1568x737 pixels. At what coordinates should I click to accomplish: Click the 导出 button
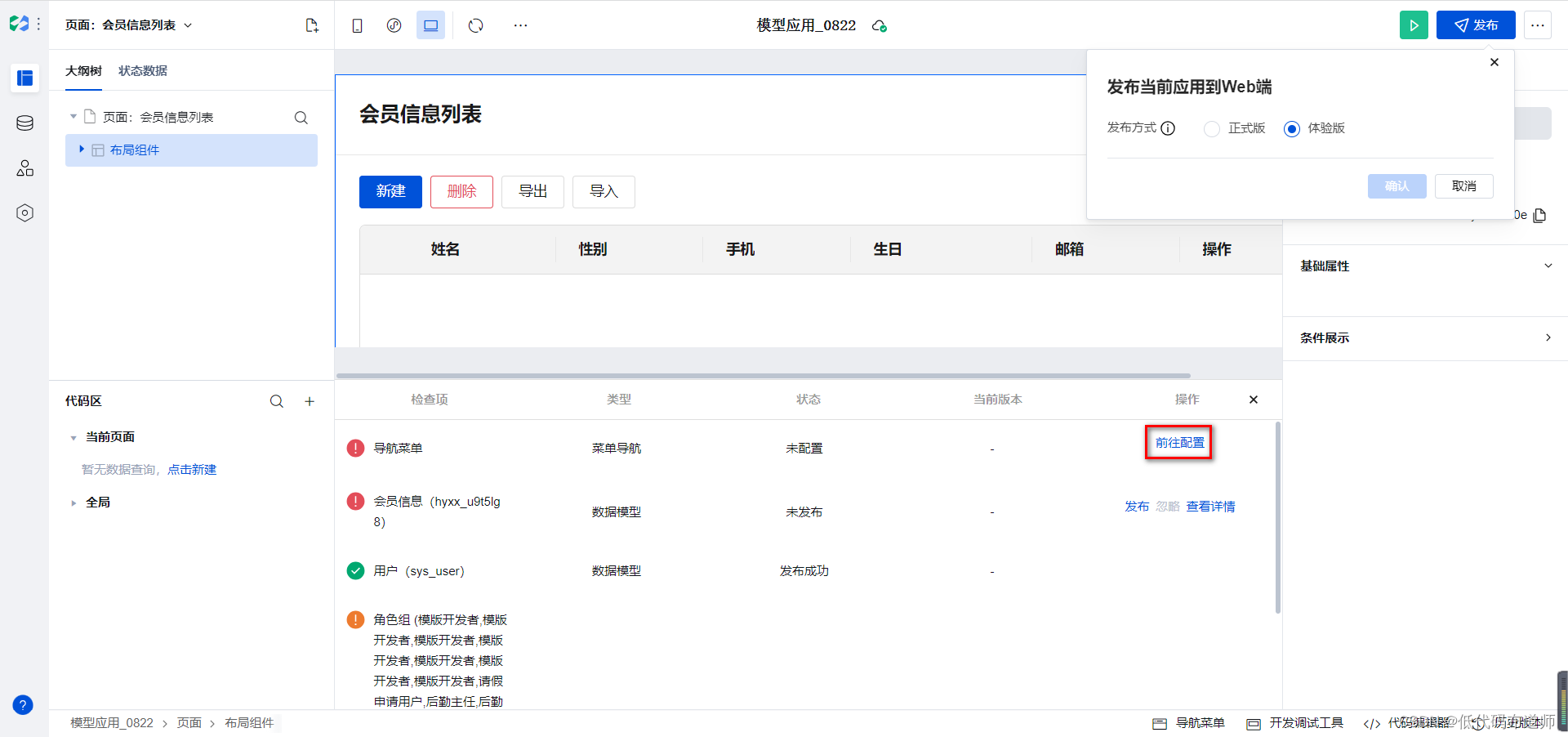[x=532, y=192]
